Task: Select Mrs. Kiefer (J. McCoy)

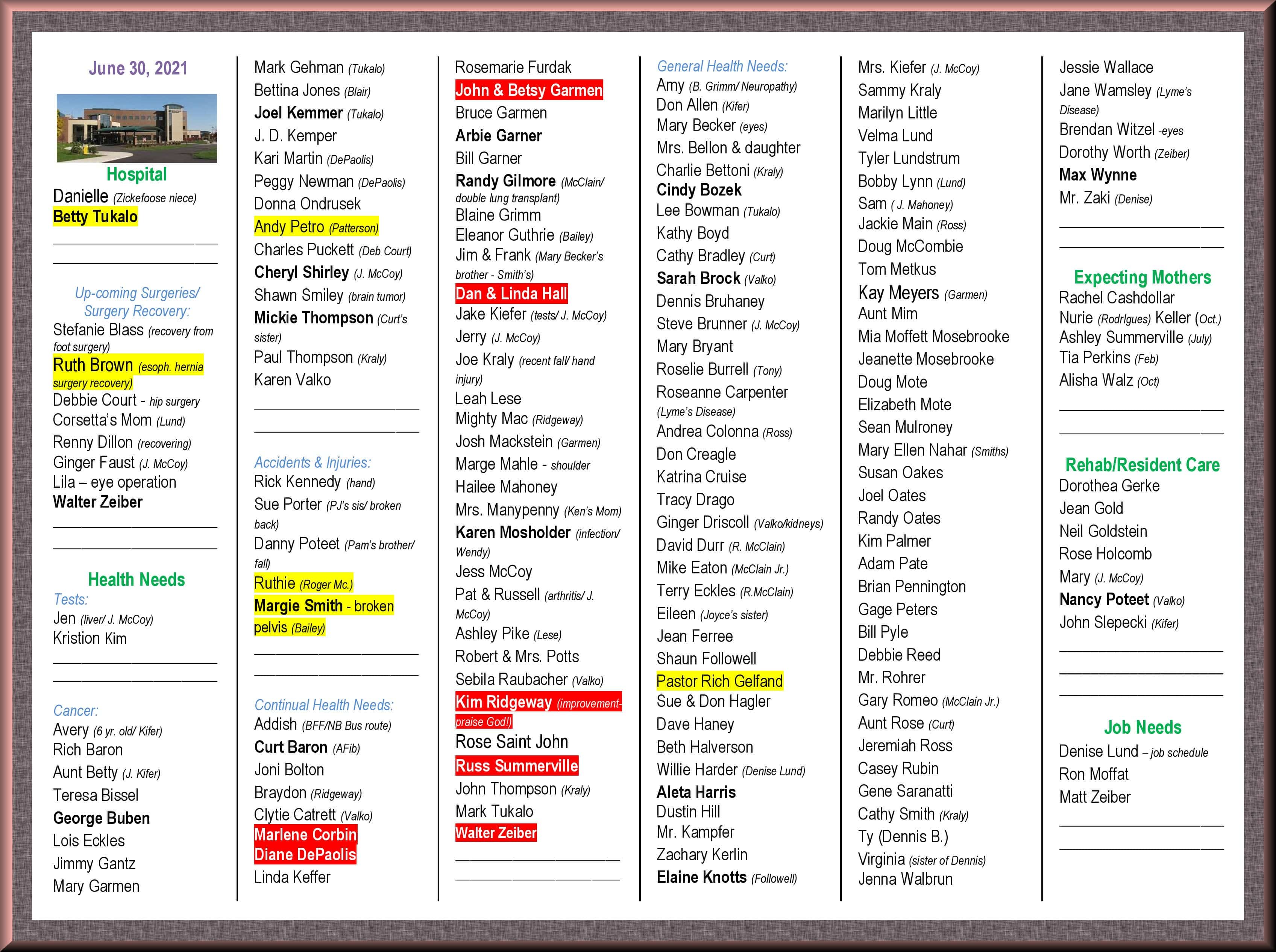Action: (918, 68)
